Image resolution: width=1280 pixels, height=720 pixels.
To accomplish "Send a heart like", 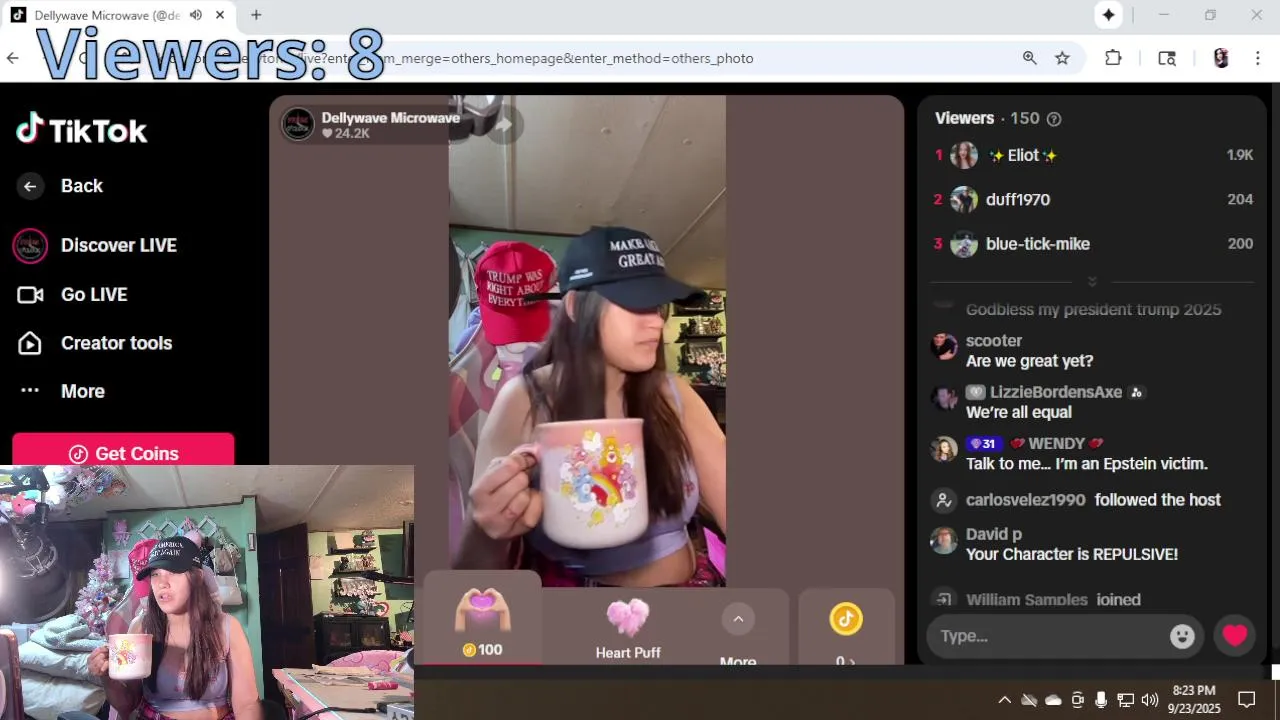I will 1235,635.
